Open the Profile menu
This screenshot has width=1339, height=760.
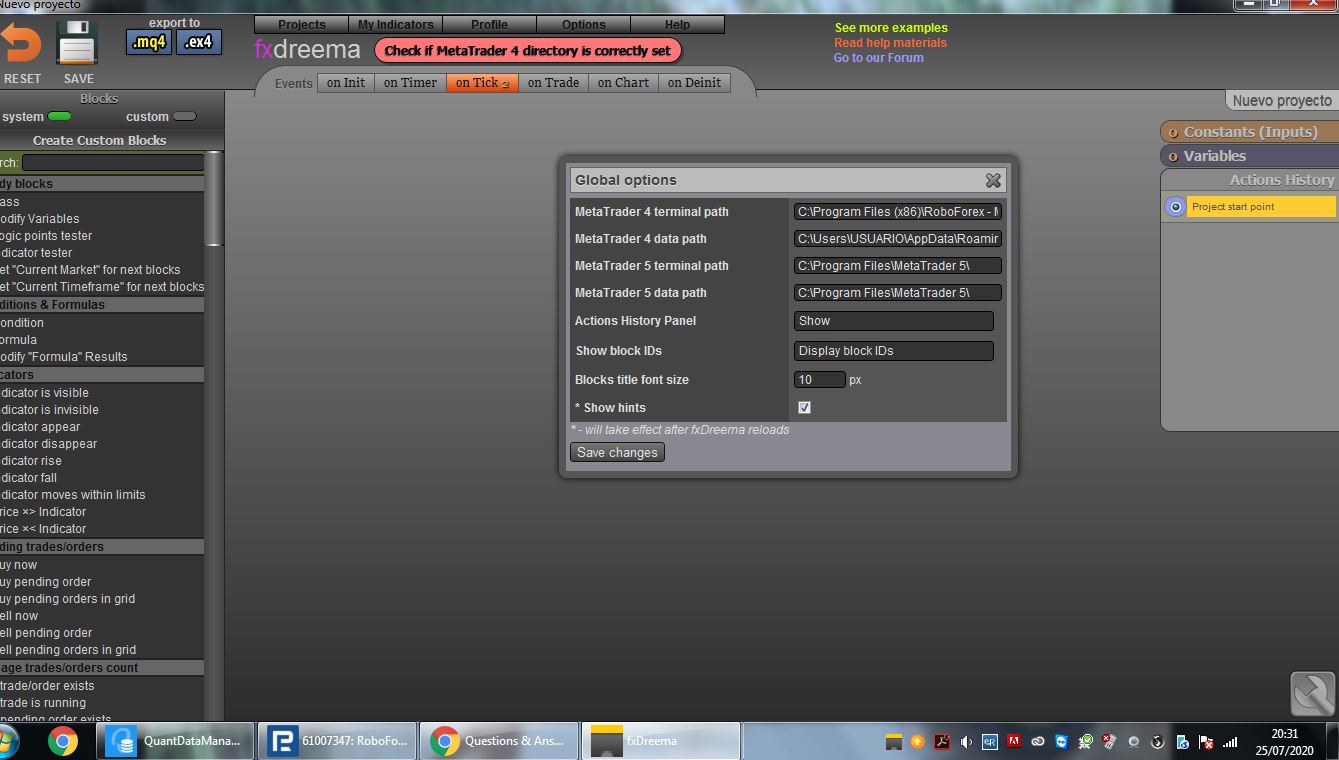tap(490, 24)
